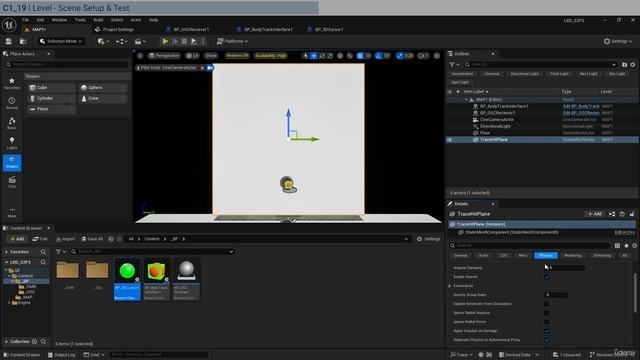Select the translate gizmo tool in viewport
This screenshot has height=360, width=640.
[x=314, y=56]
